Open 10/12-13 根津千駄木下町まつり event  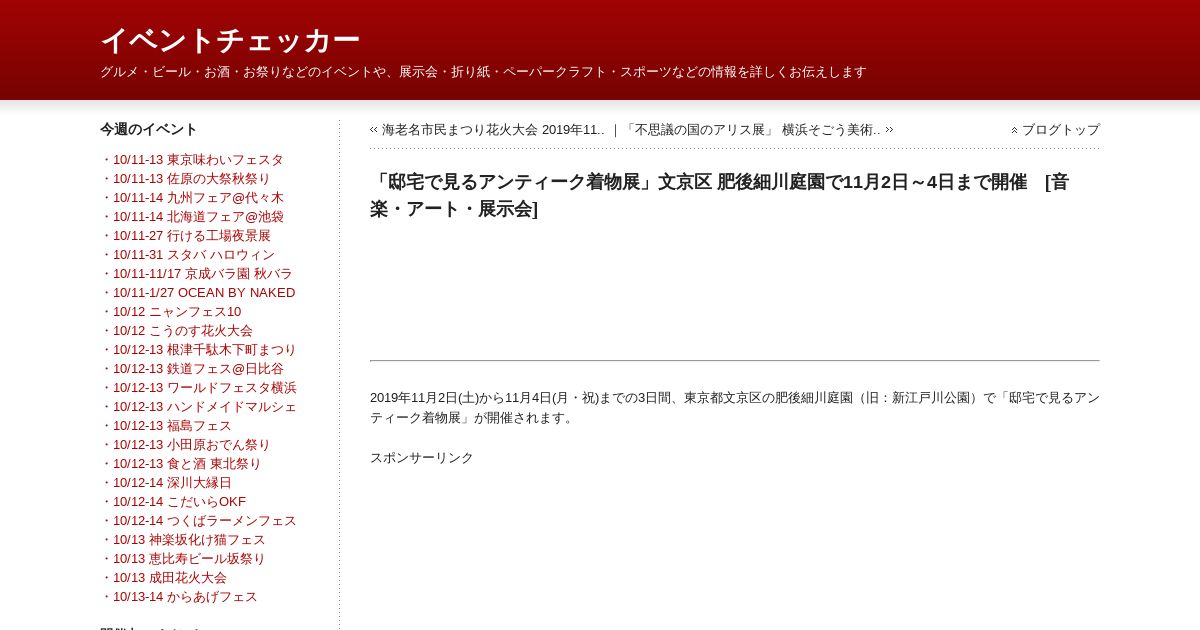click(205, 350)
